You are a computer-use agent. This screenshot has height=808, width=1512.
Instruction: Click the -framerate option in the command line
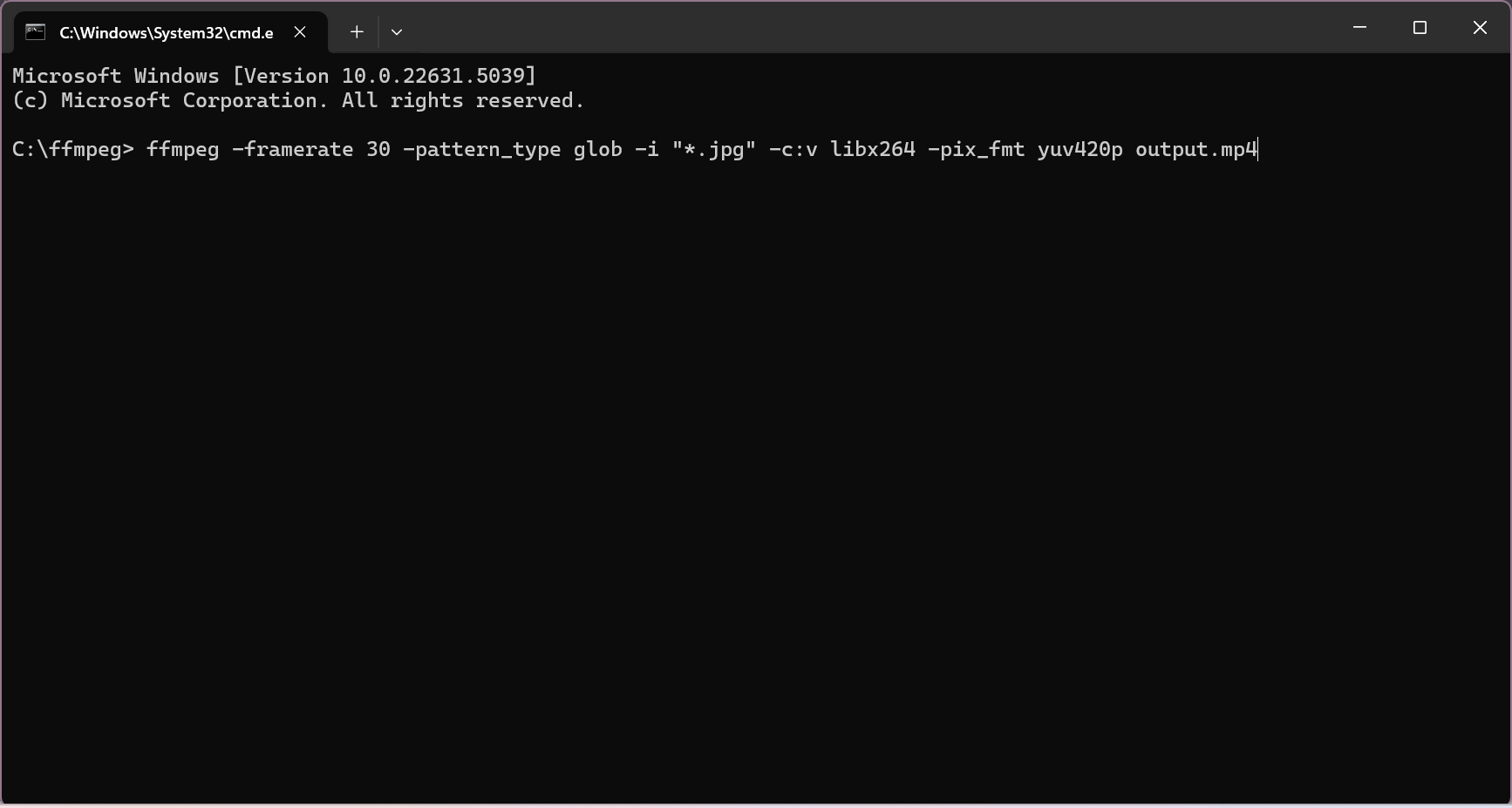coord(293,150)
